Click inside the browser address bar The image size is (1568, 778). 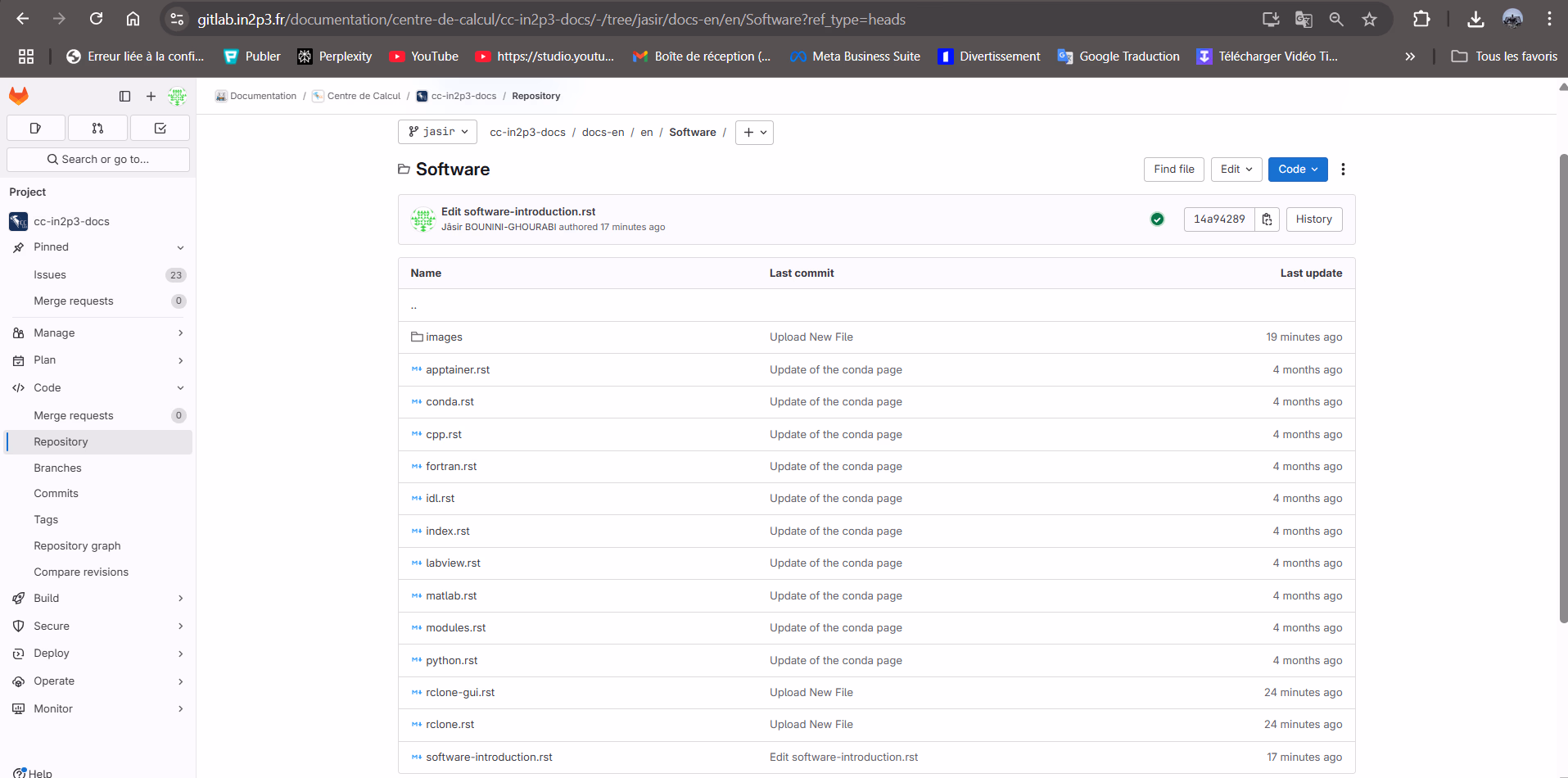(x=573, y=19)
